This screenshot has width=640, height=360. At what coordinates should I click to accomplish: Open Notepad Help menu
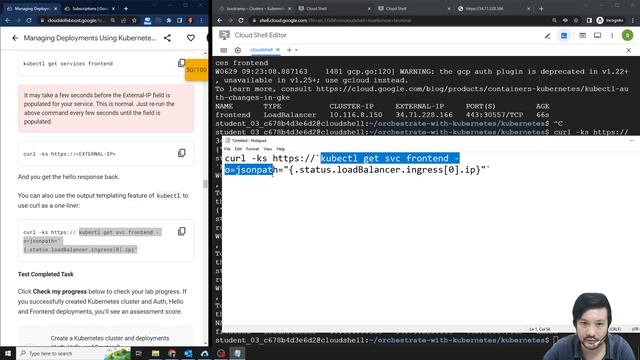281,149
